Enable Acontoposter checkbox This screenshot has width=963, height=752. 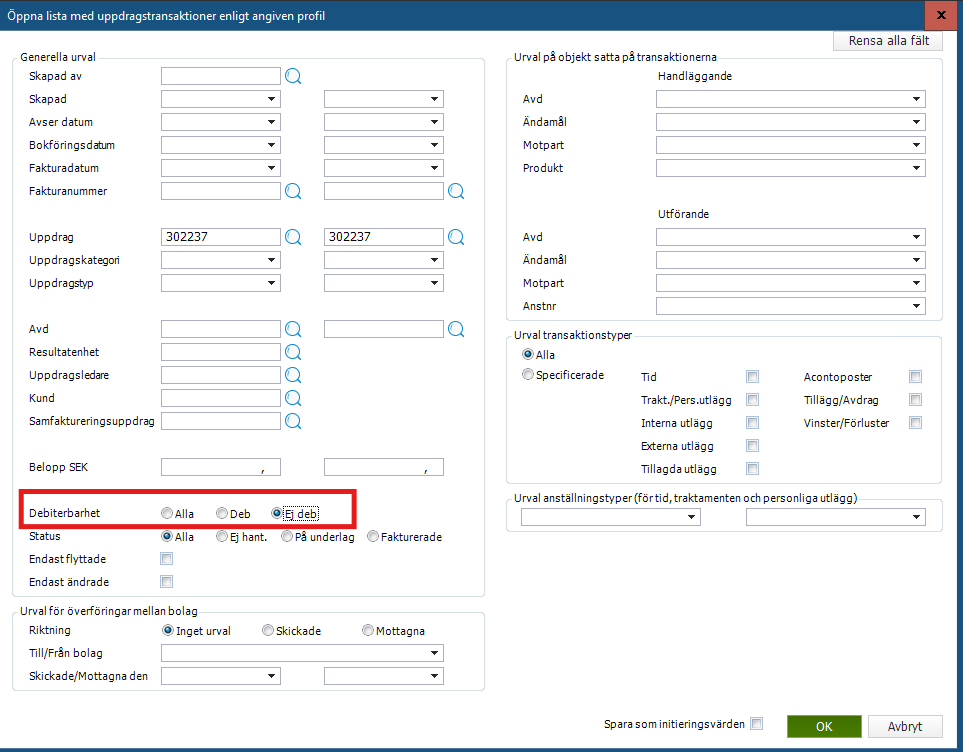pos(916,377)
